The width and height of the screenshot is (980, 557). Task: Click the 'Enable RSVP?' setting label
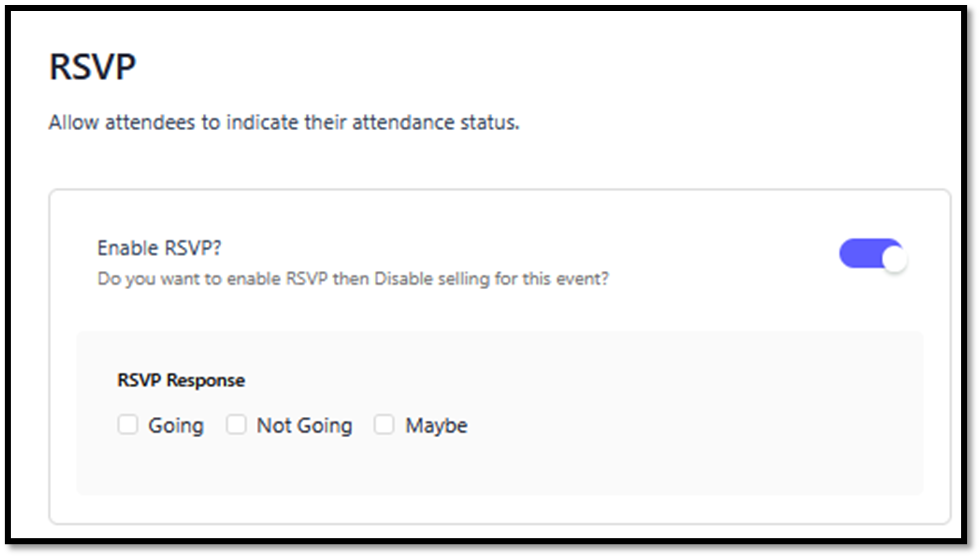[x=159, y=247]
